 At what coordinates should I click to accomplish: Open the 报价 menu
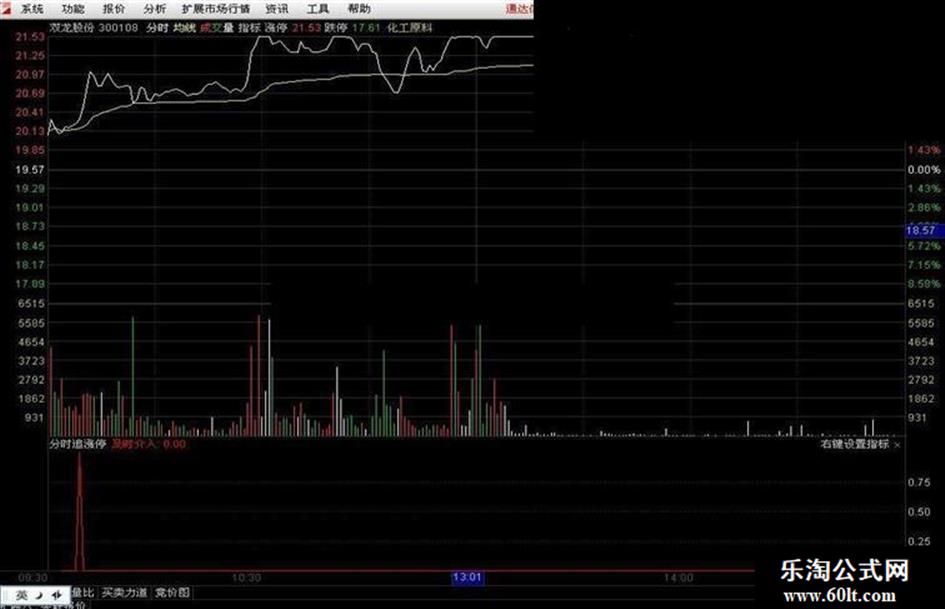114,9
